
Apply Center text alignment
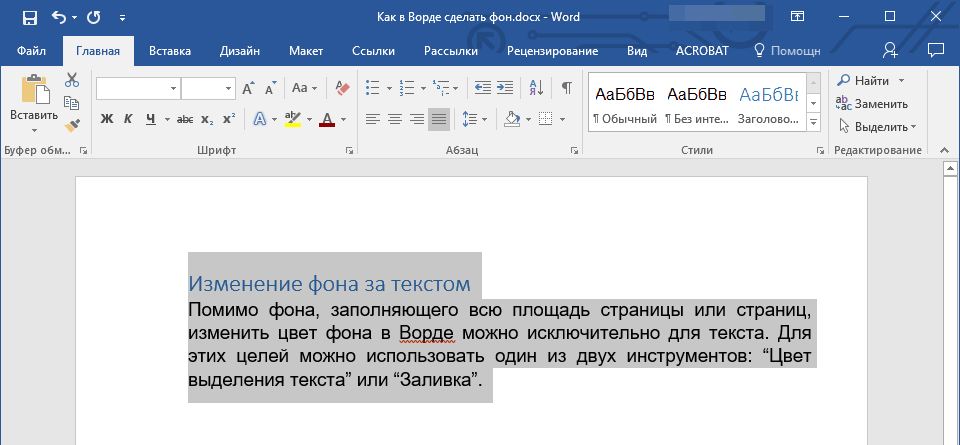click(394, 120)
